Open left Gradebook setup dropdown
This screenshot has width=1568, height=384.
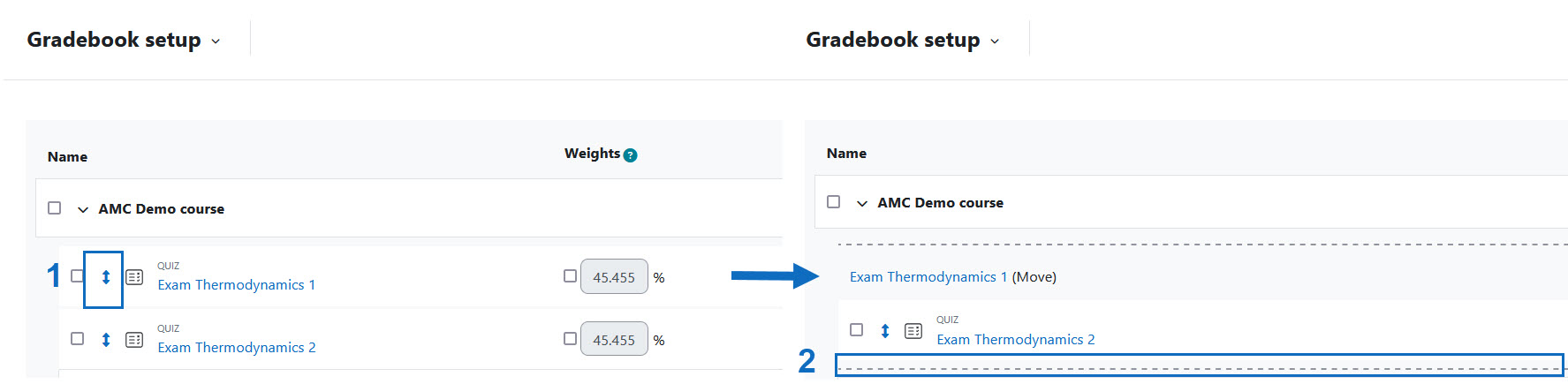coord(124,40)
